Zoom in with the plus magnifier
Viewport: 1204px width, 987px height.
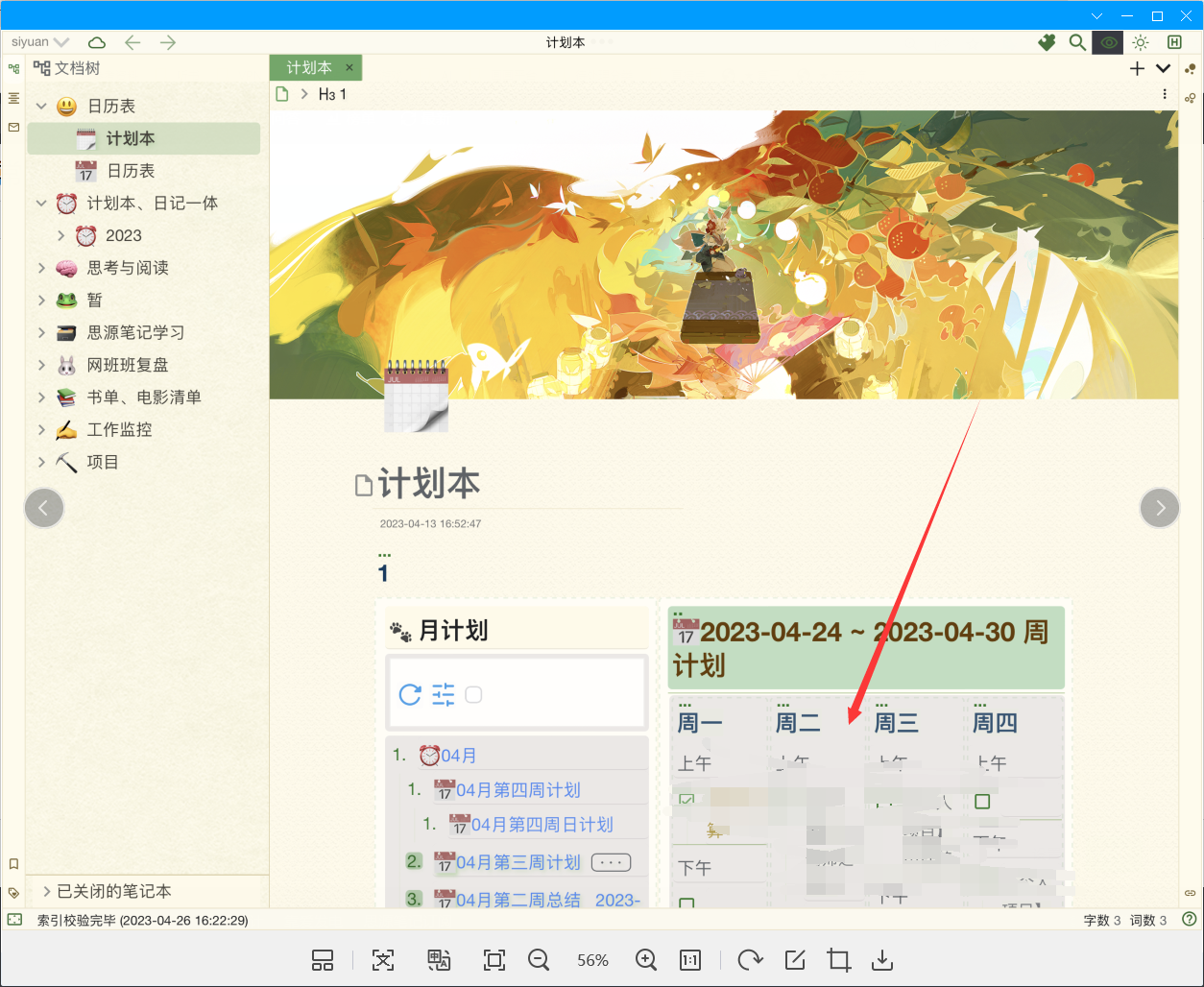pos(646,960)
